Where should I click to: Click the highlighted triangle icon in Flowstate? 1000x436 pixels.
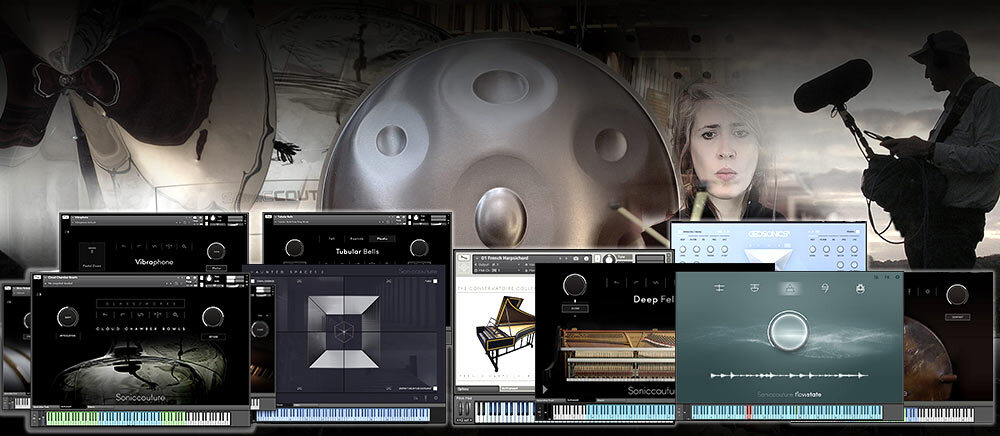pyautogui.click(x=789, y=289)
